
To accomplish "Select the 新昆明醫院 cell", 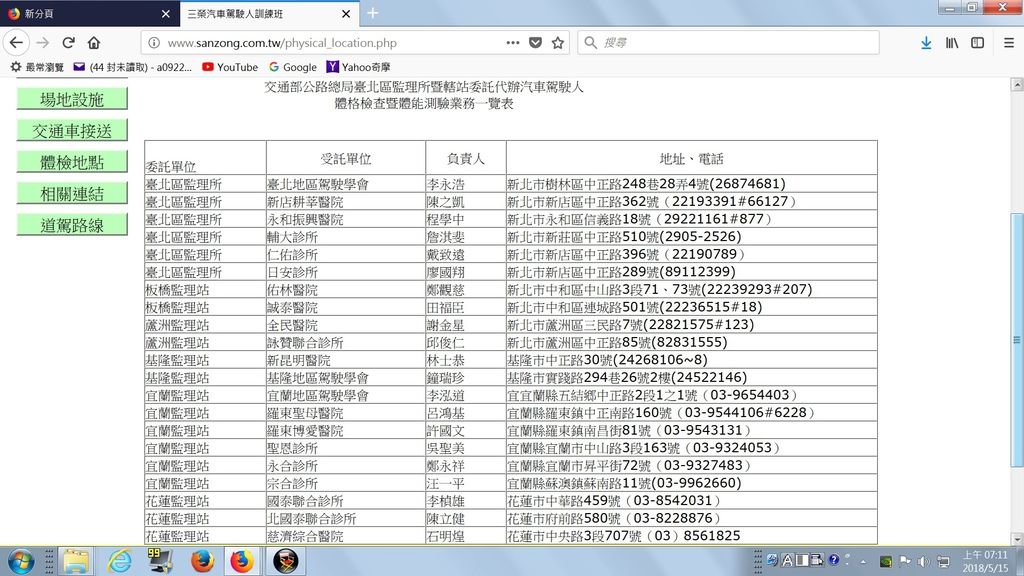I will pos(345,360).
